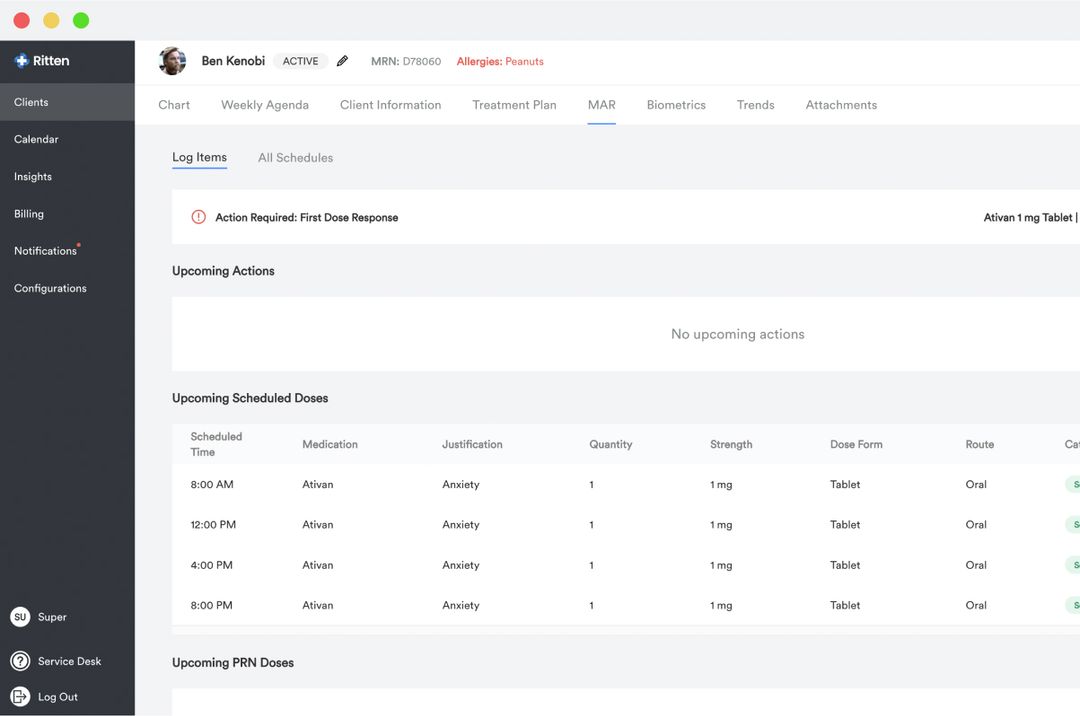Click the ACTIVE status badge
The image size is (1080, 716).
pos(300,60)
